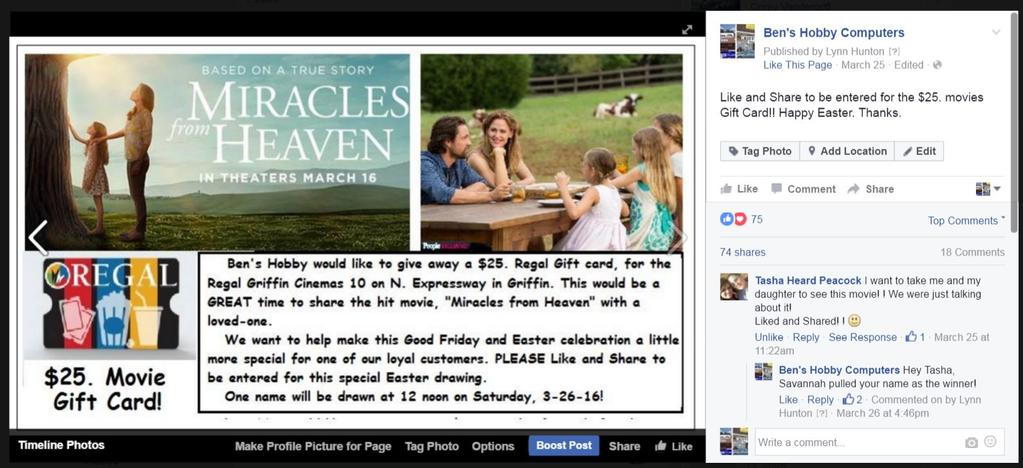Click globe privacy icon near Edited

tap(938, 65)
